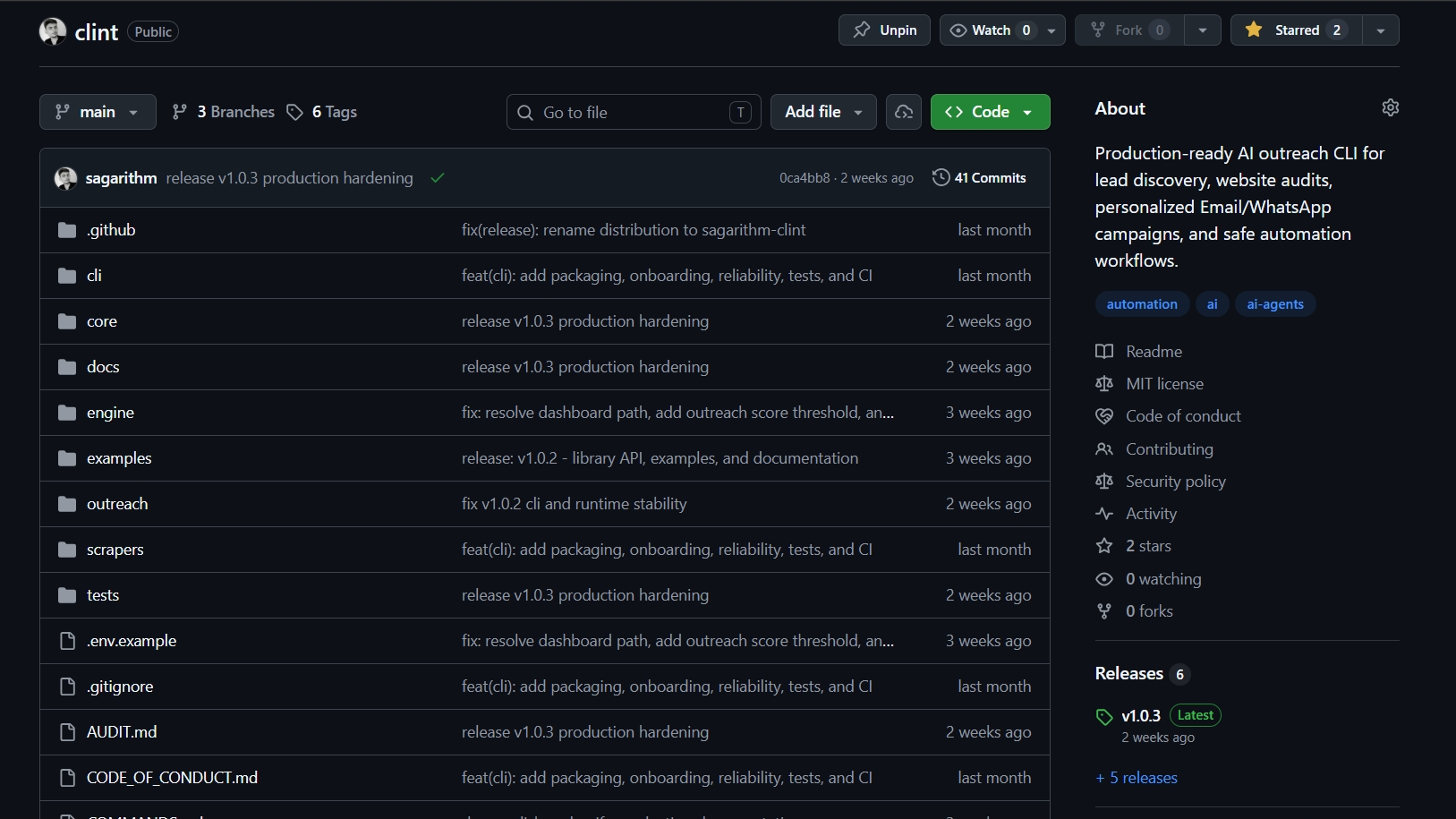Click the sagarithm avatar in commit row
Viewport: 1456px width, 819px height.
65,178
